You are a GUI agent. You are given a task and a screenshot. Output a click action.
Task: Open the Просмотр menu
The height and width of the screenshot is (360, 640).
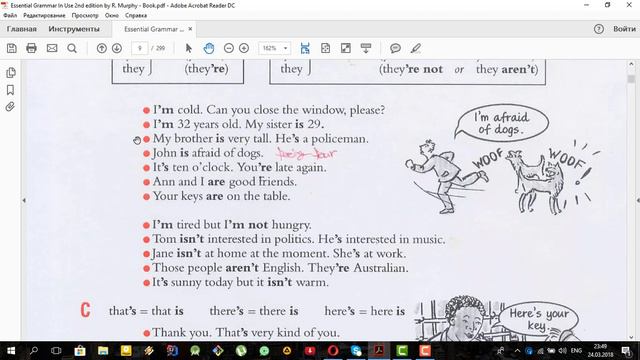point(85,16)
